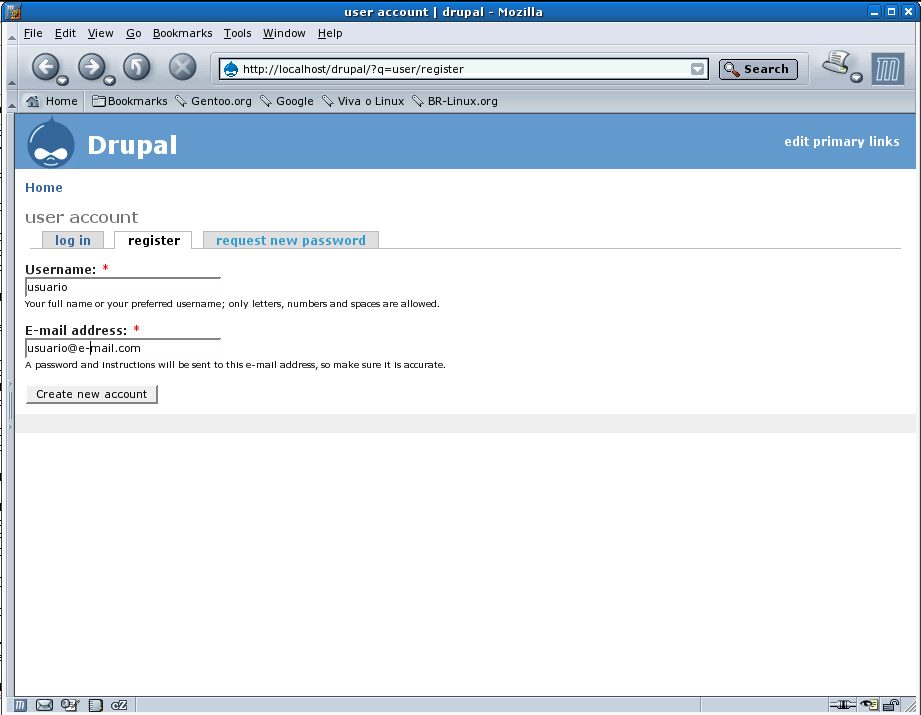Open the Google bookmark
Viewport: 921px width, 715px height.
(287, 101)
